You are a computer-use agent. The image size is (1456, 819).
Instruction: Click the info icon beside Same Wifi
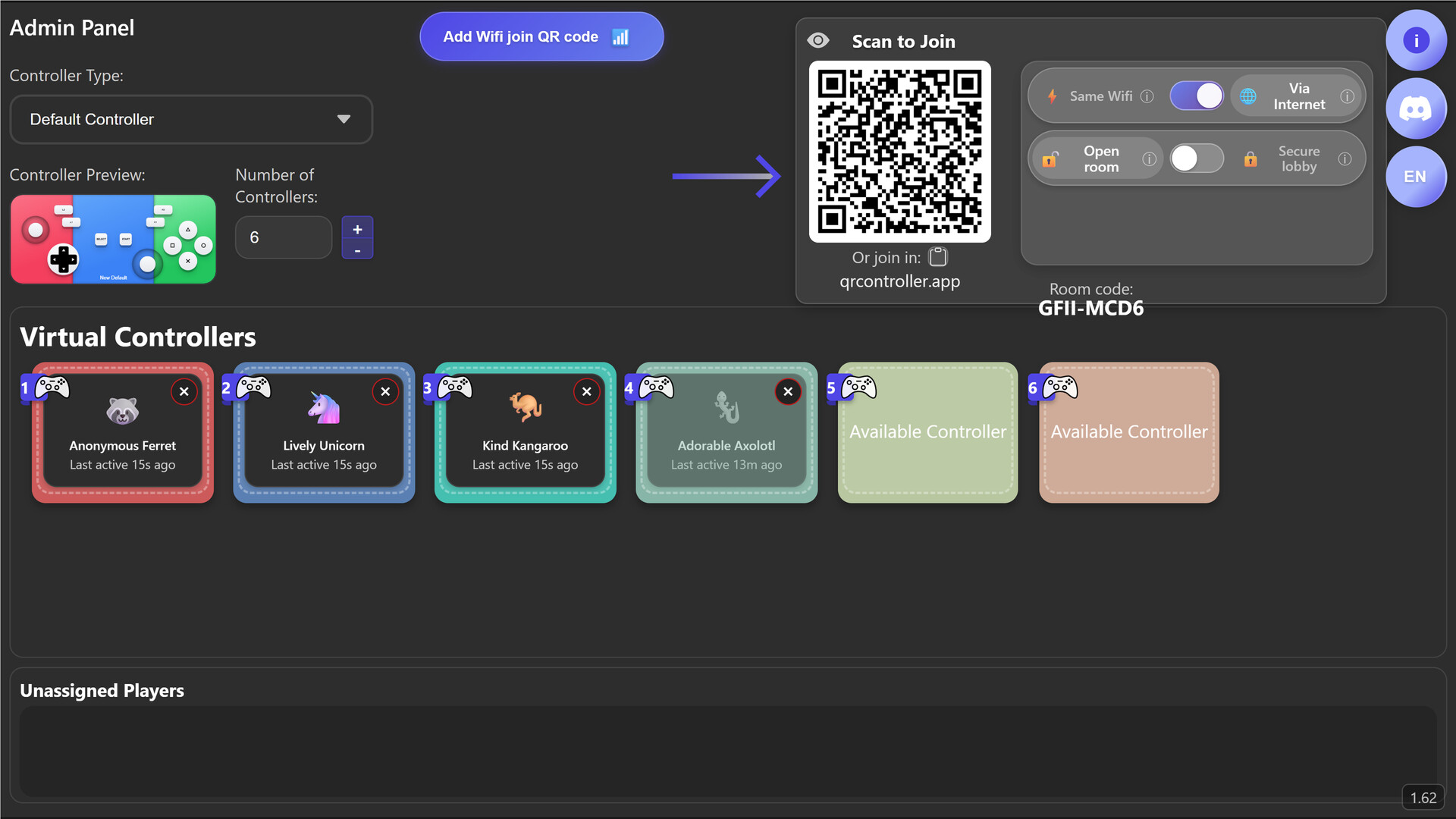click(1147, 96)
